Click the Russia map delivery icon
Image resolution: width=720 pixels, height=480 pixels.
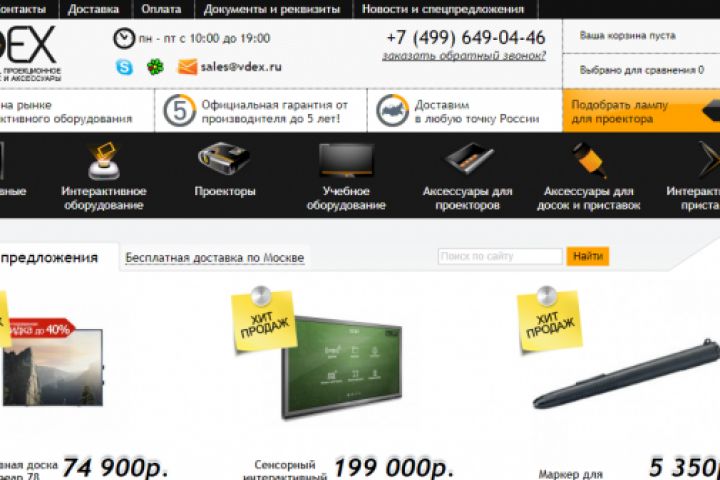pyautogui.click(x=392, y=110)
